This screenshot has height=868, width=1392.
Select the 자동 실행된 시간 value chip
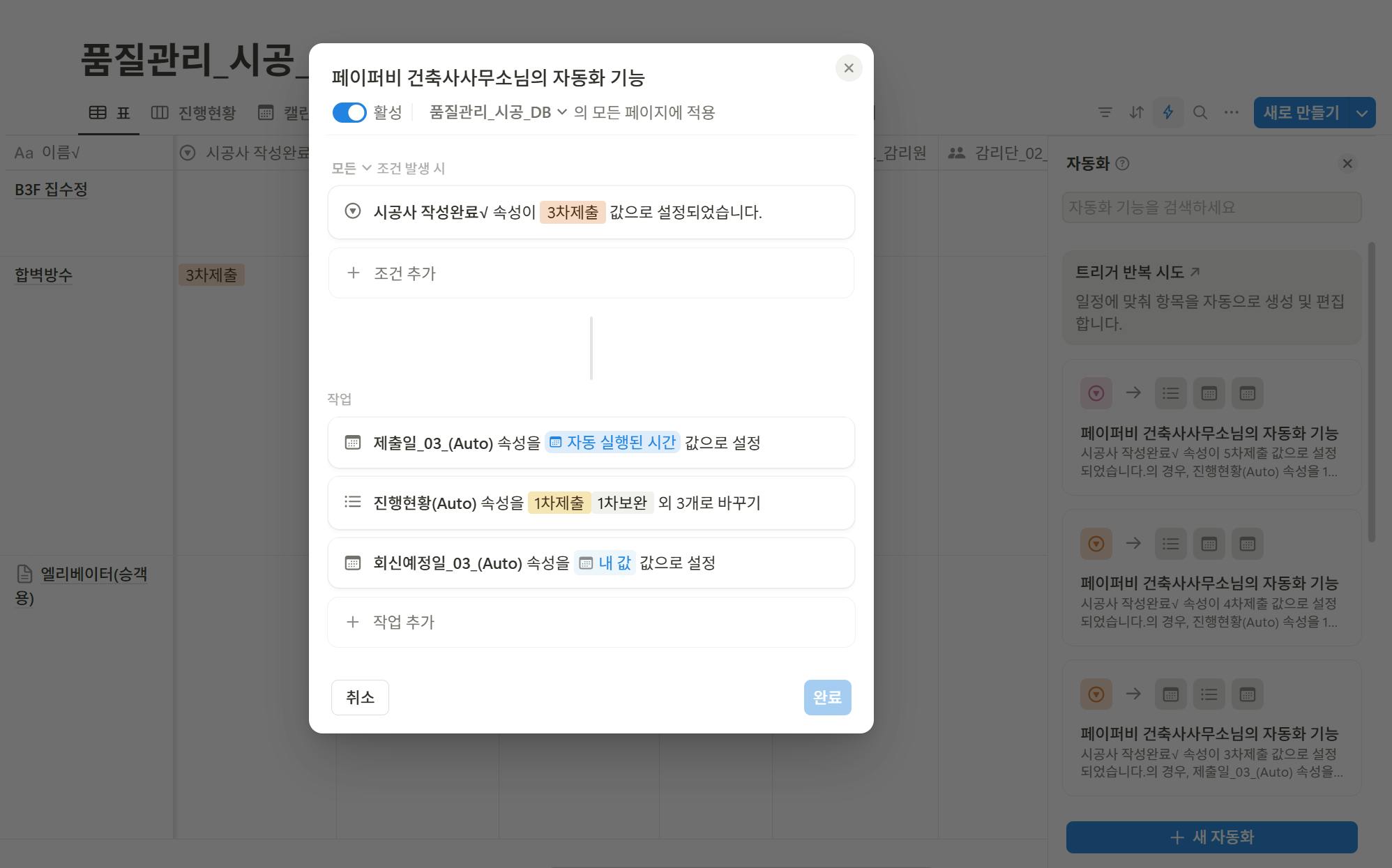pos(612,443)
